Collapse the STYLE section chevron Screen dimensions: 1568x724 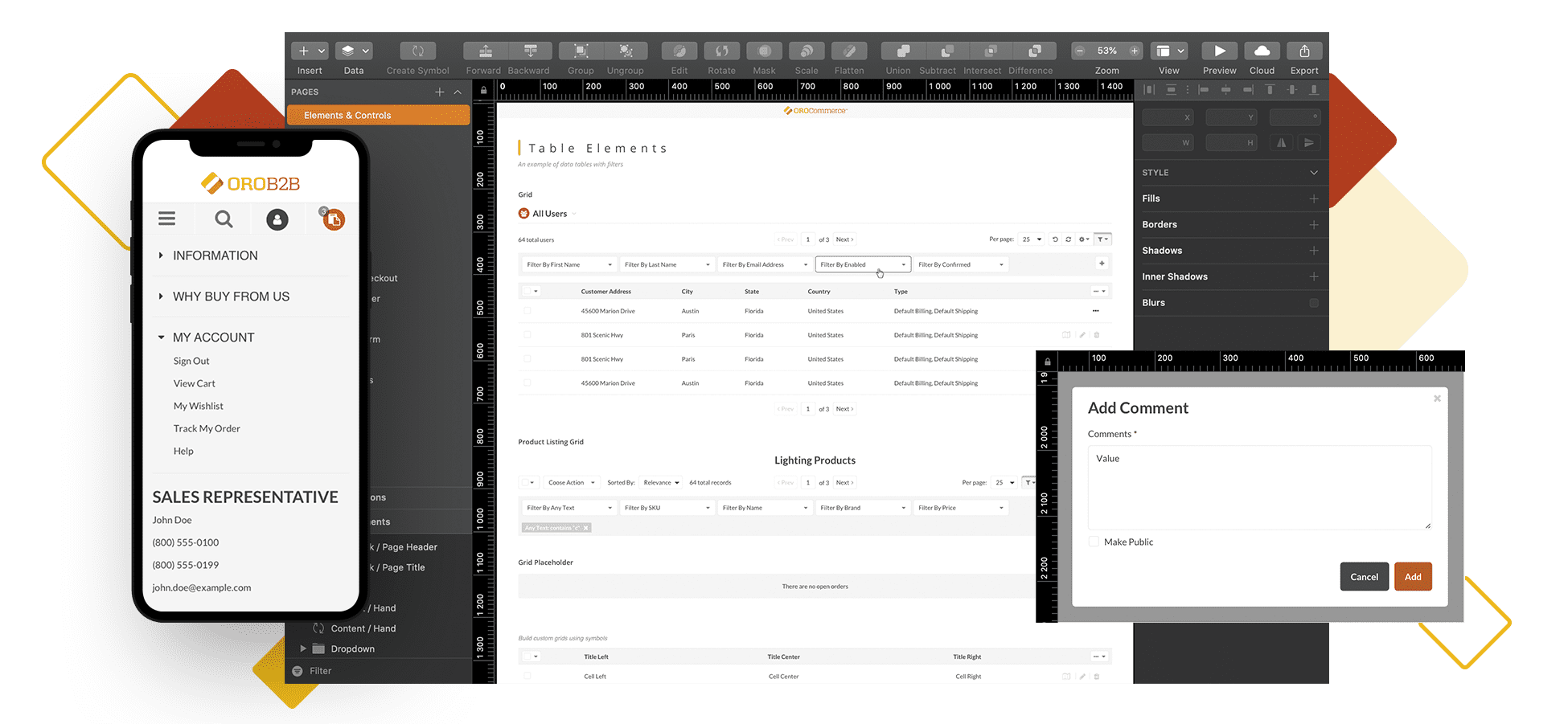(1314, 173)
